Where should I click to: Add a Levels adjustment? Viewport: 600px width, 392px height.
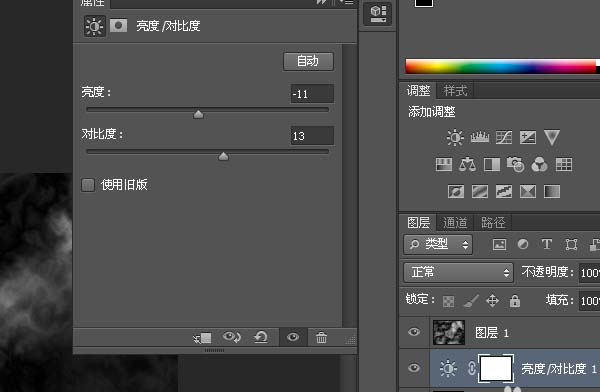[479, 137]
